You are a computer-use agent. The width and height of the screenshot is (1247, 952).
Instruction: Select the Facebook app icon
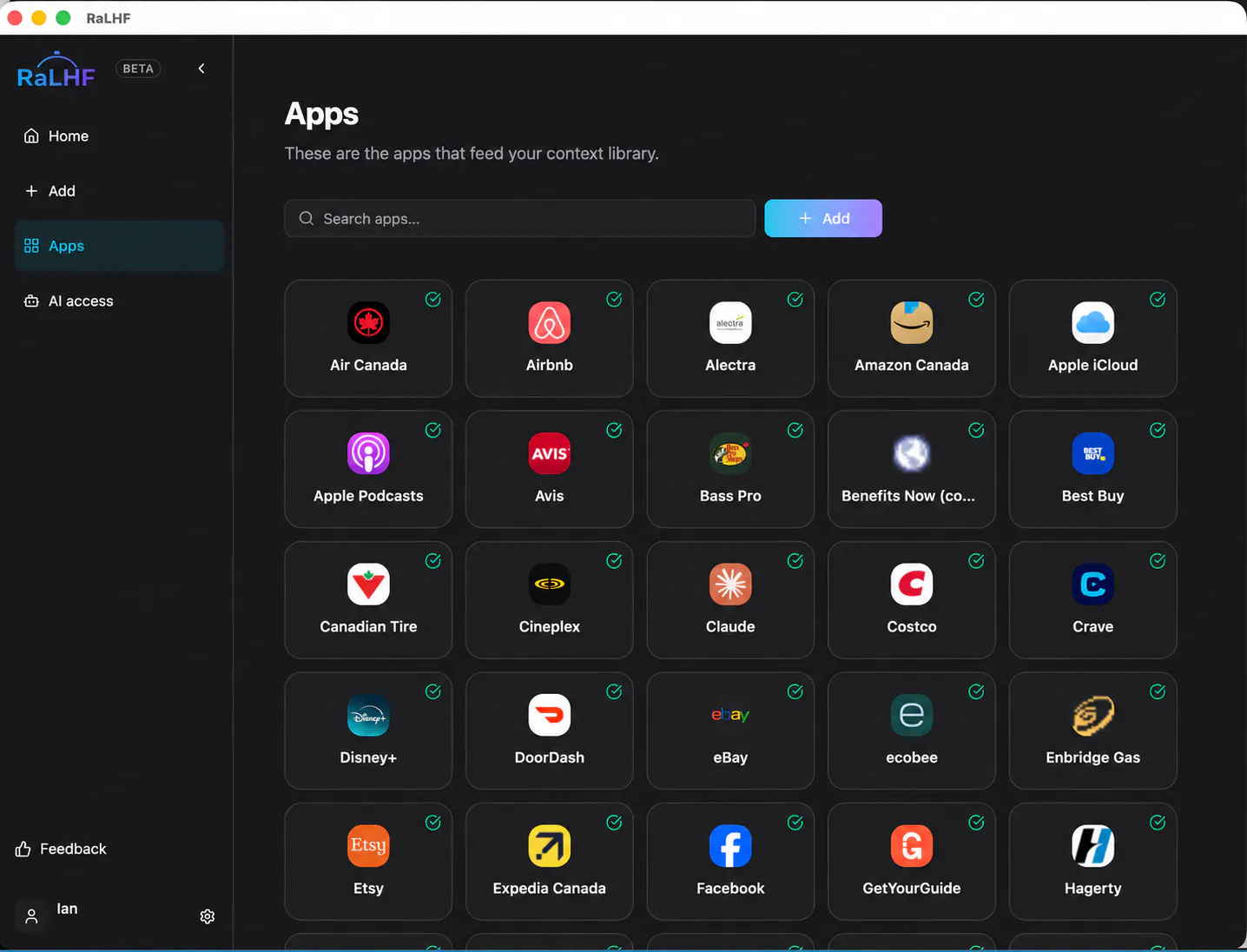click(730, 846)
